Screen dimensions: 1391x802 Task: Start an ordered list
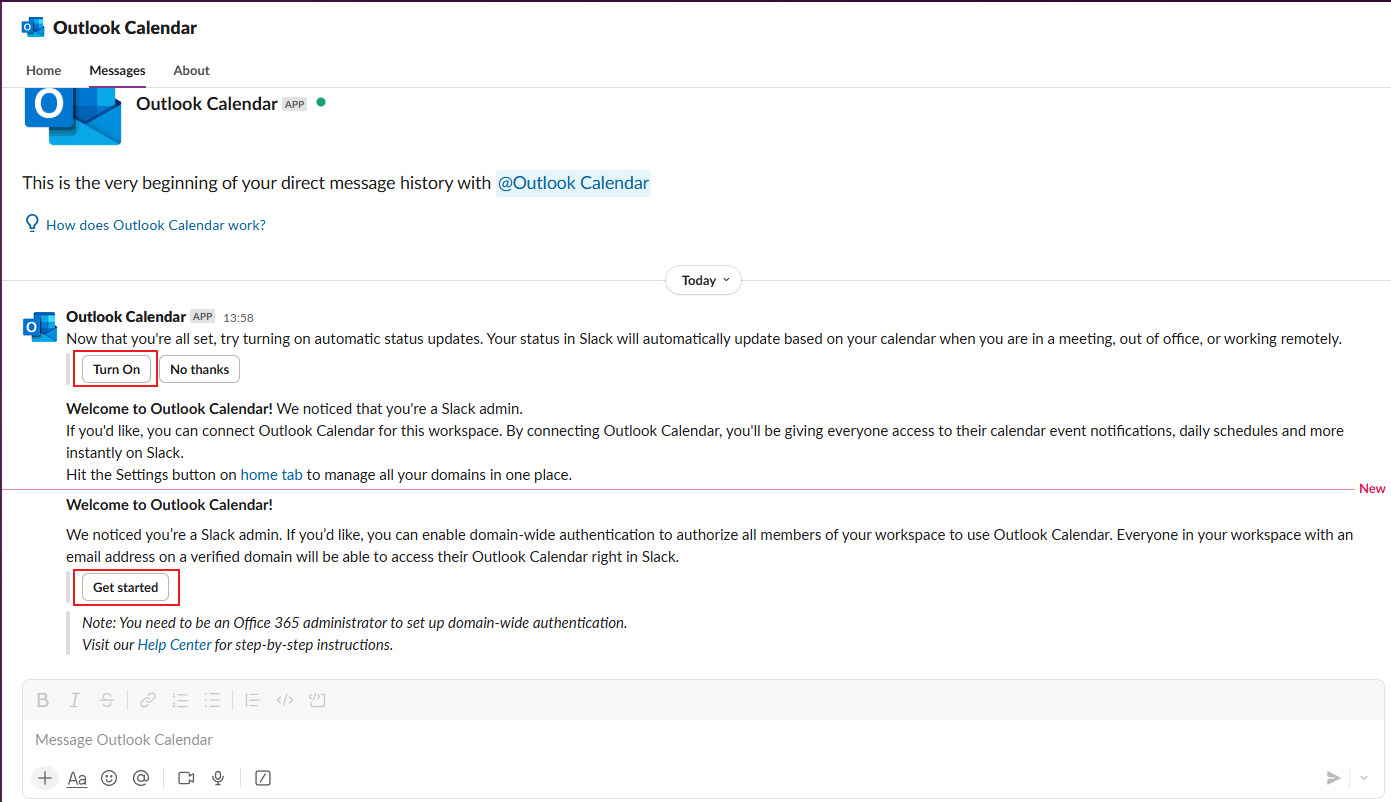click(180, 700)
